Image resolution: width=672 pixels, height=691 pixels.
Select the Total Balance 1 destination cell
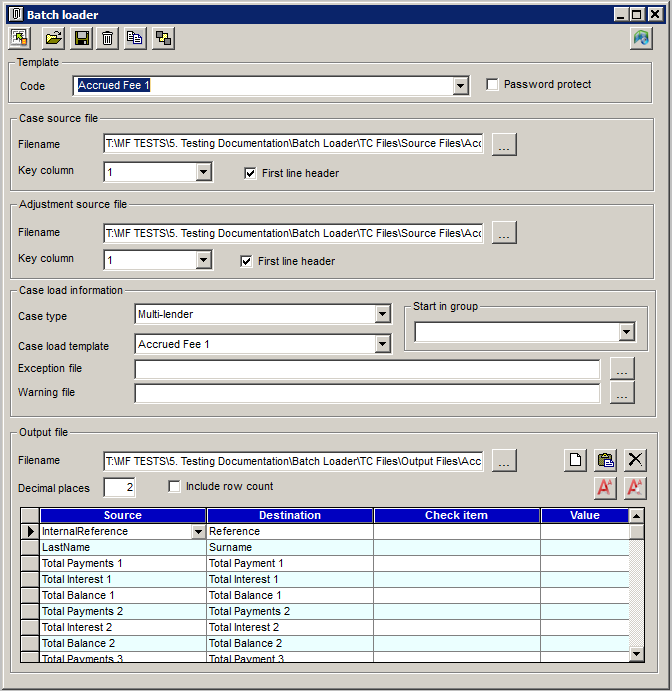290,595
